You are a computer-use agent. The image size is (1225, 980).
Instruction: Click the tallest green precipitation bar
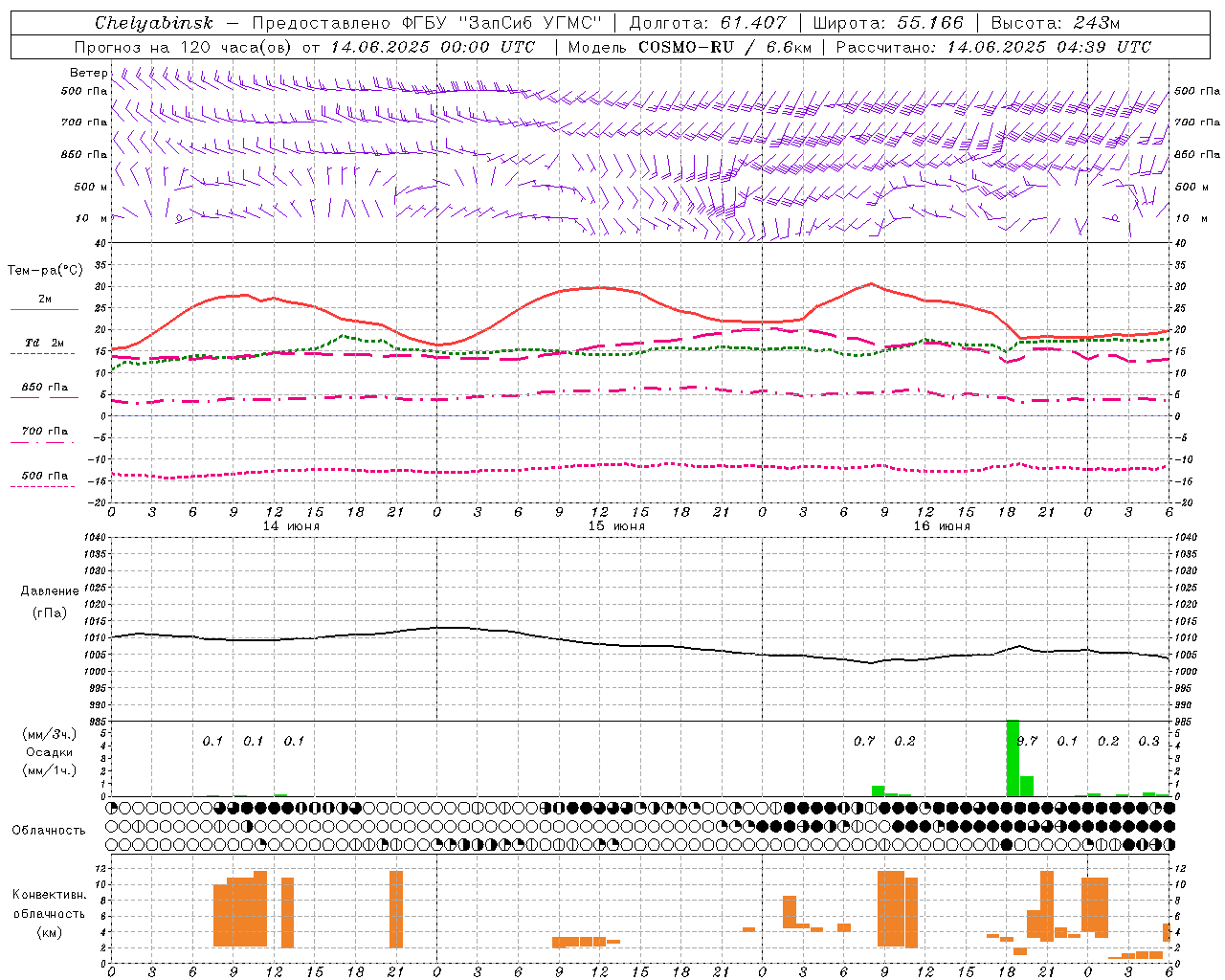click(x=1013, y=758)
